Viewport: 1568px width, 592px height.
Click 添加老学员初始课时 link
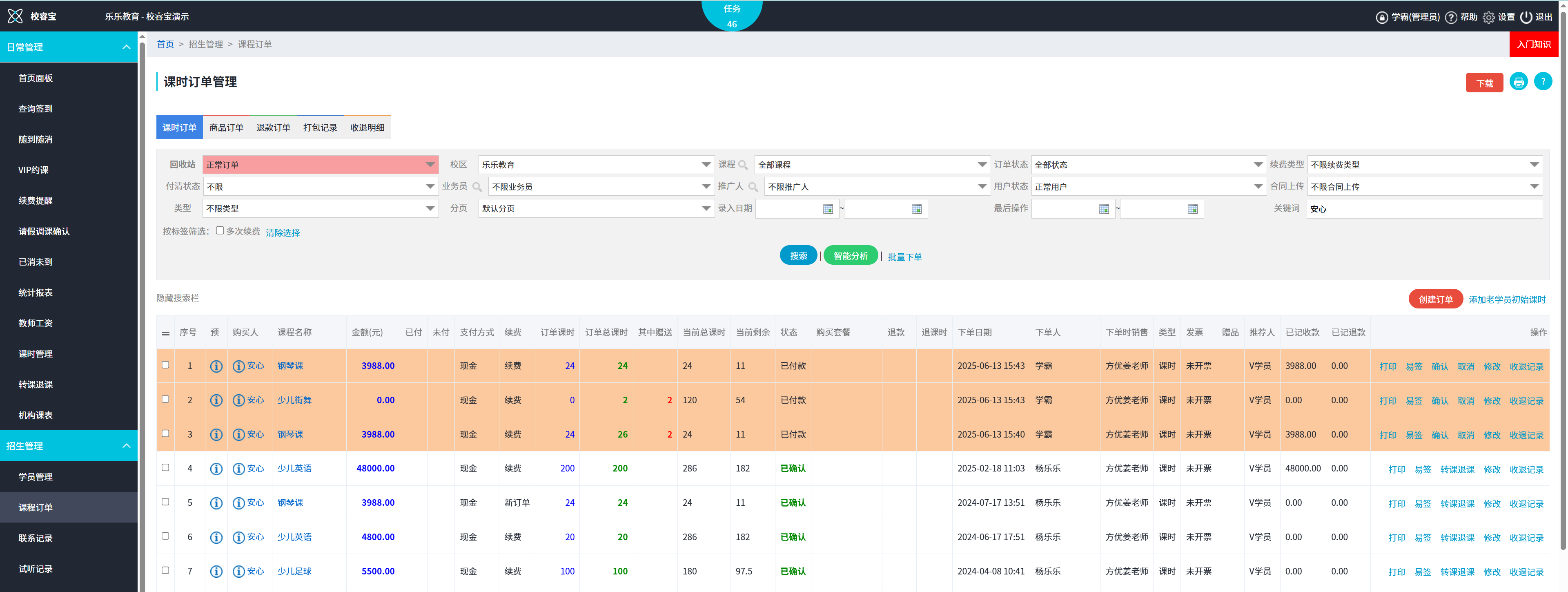pos(1507,299)
